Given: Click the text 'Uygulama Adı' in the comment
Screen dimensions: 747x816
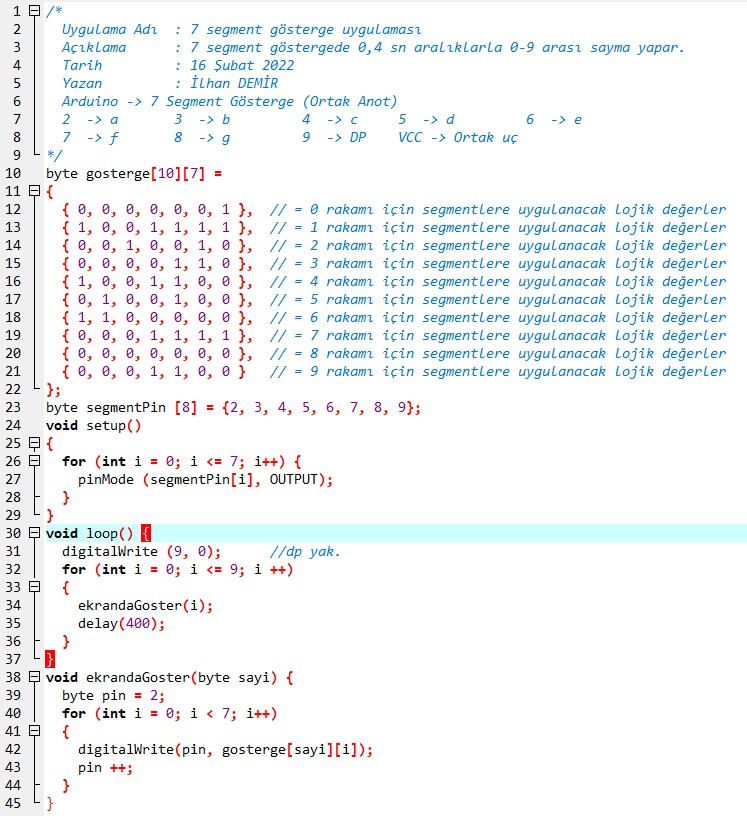Looking at the screenshot, I should (109, 30).
